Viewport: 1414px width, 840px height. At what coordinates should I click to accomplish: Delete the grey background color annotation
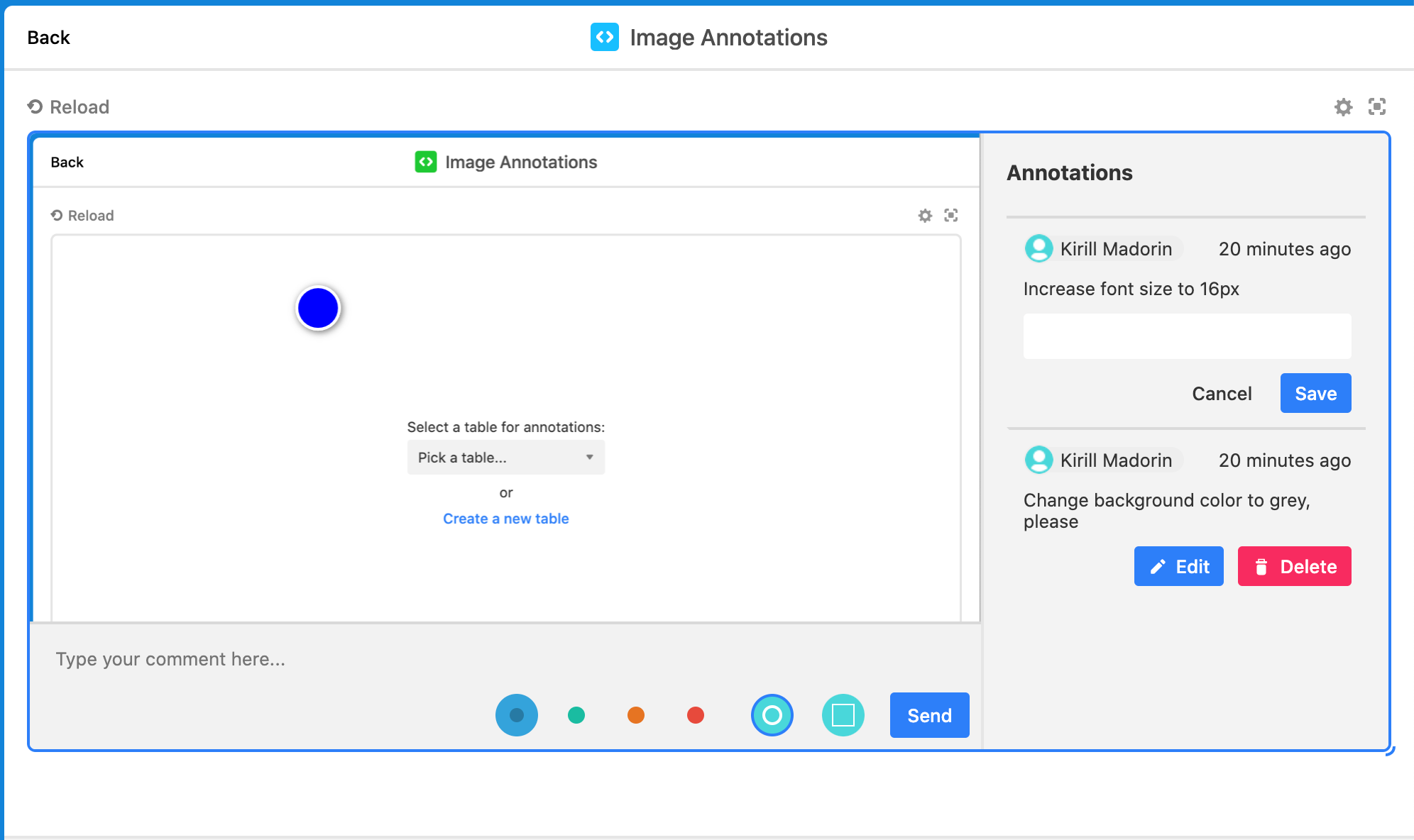[1294, 566]
